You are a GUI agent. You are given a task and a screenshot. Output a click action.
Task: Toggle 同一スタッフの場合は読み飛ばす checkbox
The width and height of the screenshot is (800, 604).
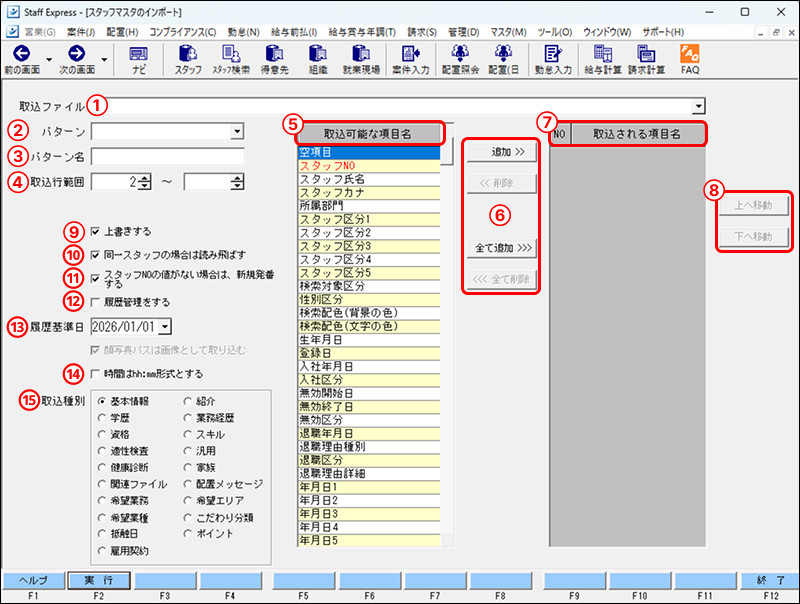tap(95, 255)
